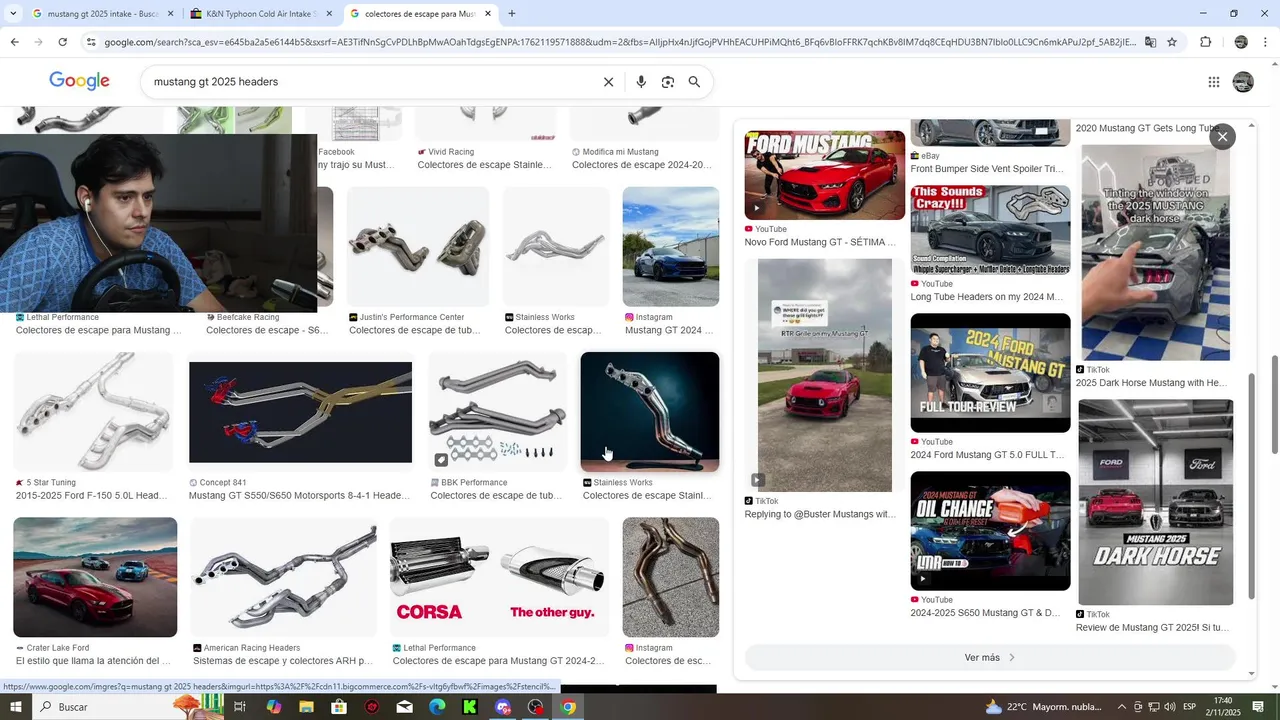
Task: Open Microsoft Store from the taskbar
Action: point(339,707)
